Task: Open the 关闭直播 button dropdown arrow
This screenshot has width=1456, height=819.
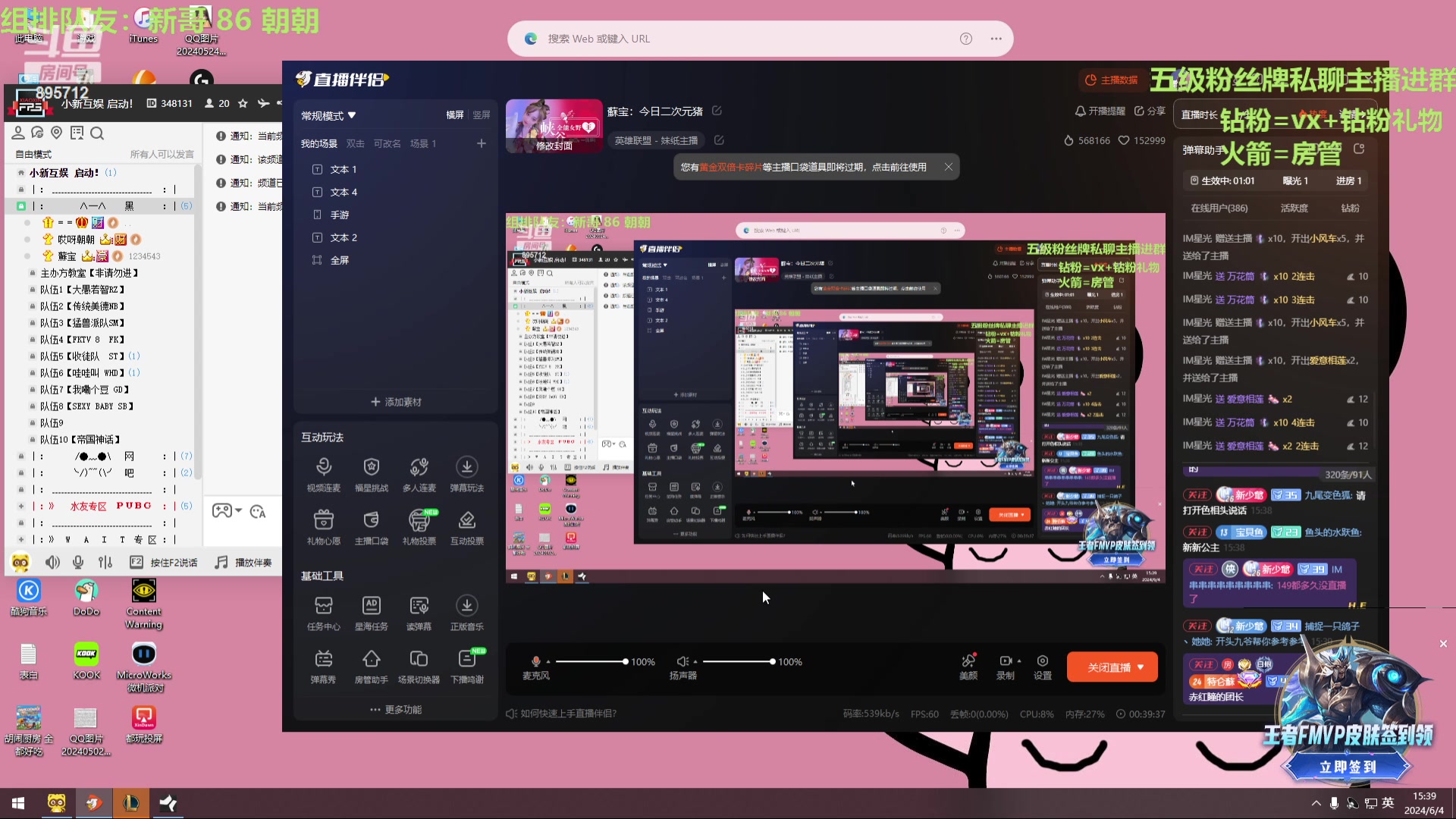Action: point(1141,667)
